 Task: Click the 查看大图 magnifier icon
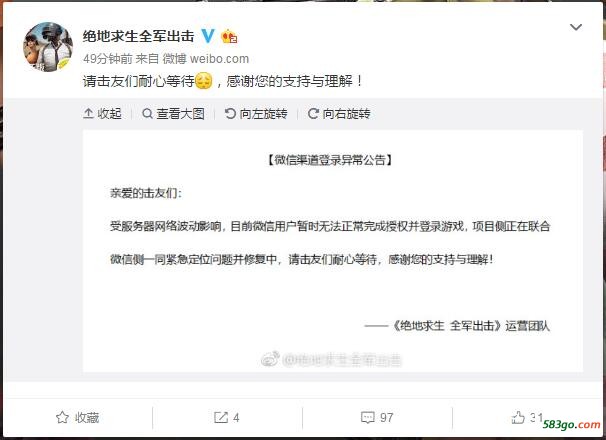(147, 114)
